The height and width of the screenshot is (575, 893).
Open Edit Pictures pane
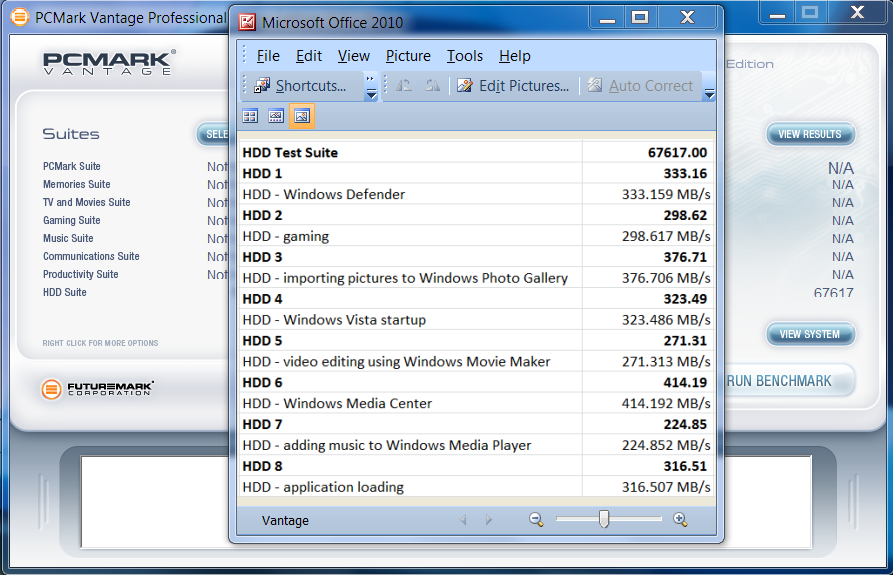click(x=513, y=86)
